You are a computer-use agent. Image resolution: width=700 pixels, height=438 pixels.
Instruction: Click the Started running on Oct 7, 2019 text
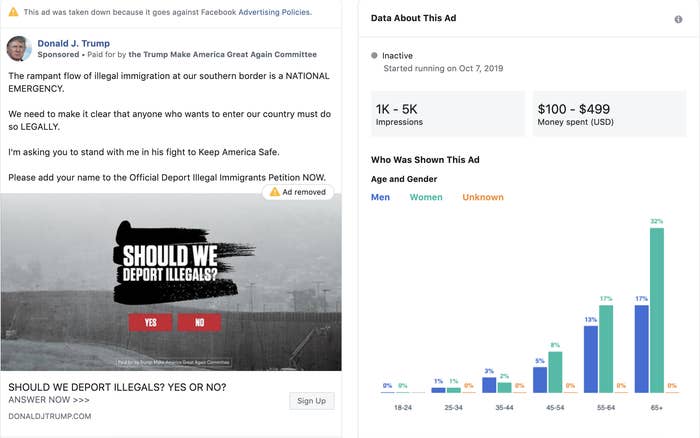[443, 68]
